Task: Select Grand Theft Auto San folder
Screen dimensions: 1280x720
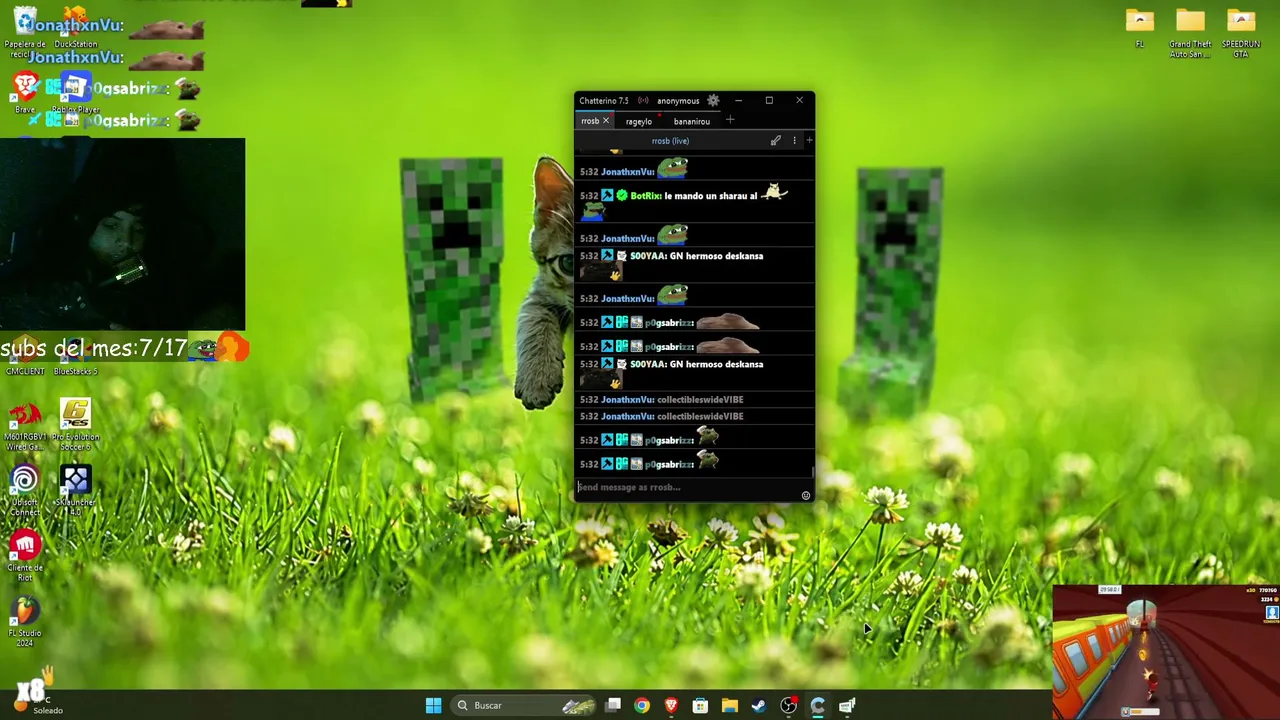Action: pyautogui.click(x=1190, y=33)
